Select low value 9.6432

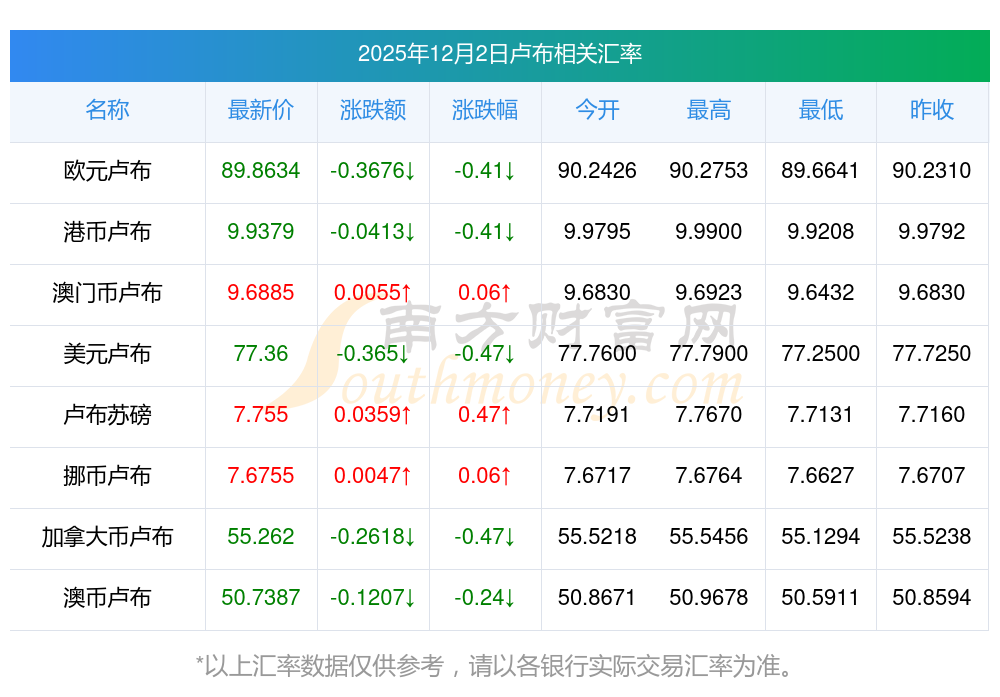[820, 293]
